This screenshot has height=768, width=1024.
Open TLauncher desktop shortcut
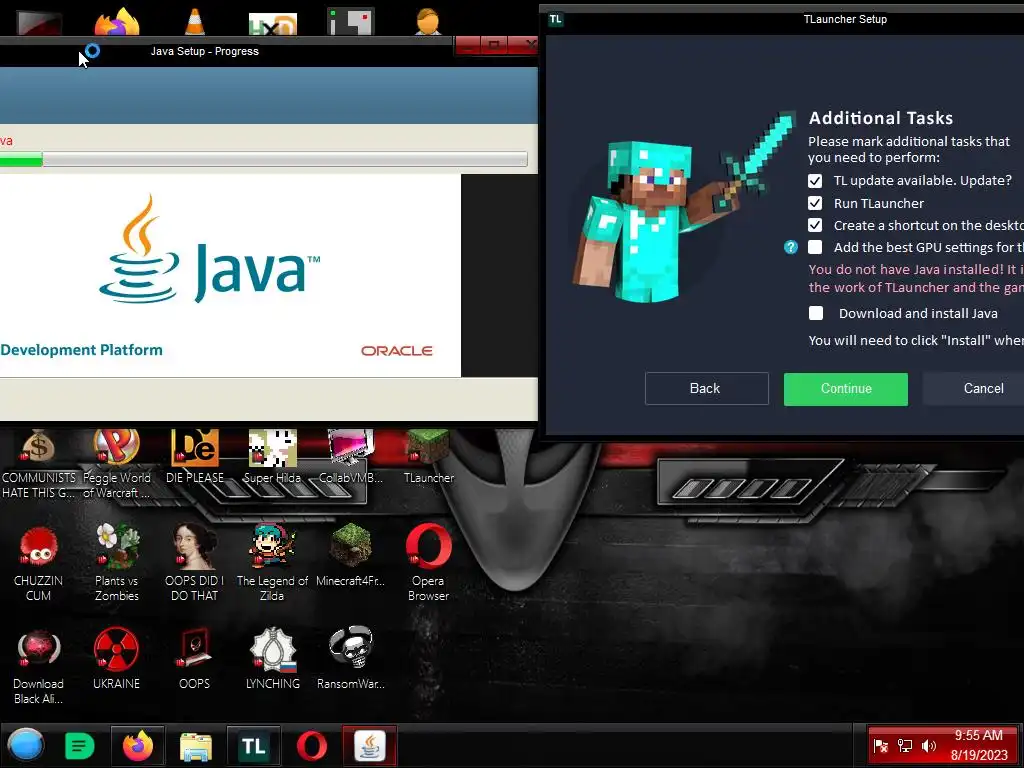428,457
